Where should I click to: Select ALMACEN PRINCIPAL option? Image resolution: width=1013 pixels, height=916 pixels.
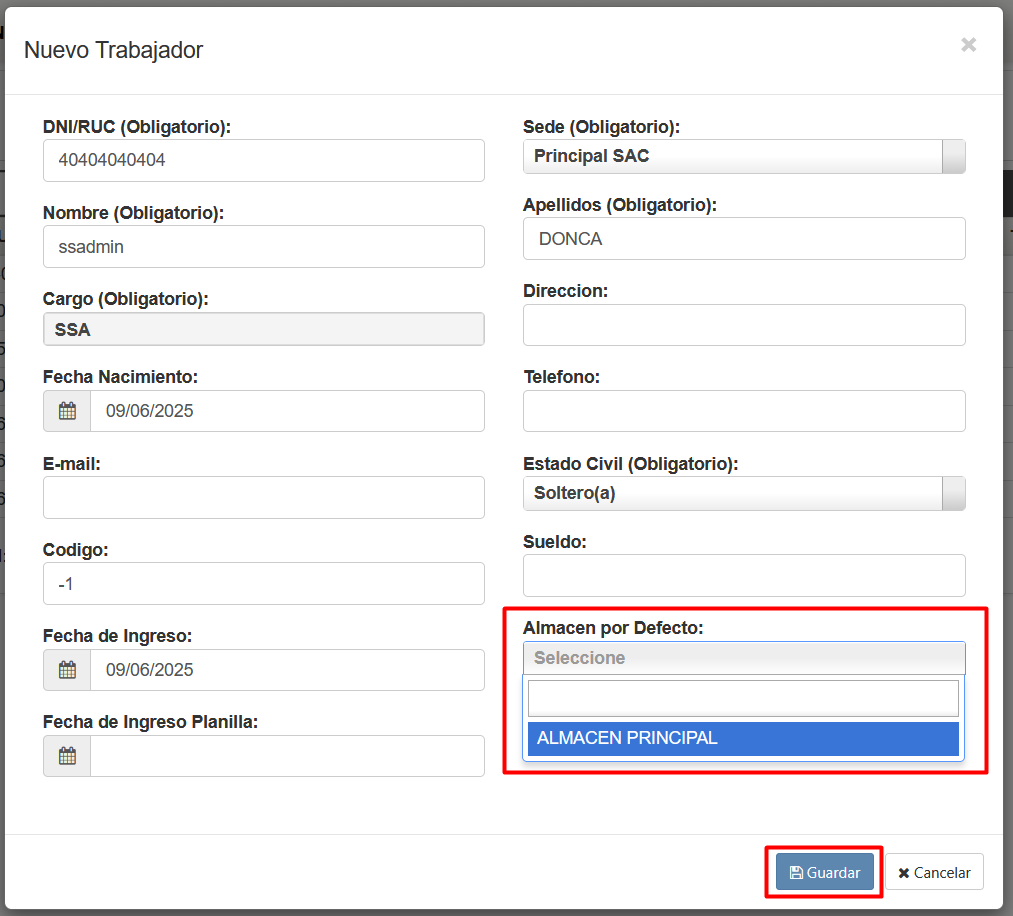(x=743, y=739)
